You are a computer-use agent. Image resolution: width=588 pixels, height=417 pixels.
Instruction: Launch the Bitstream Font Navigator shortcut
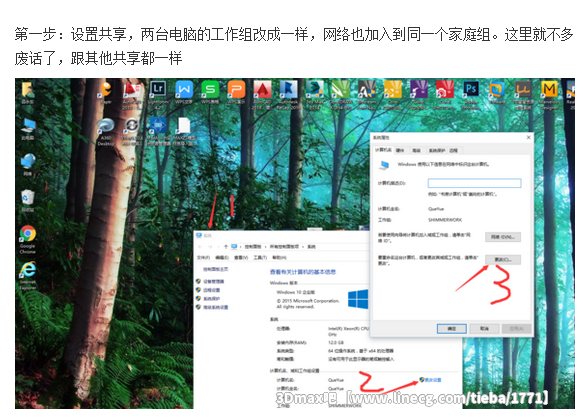pyautogui.click(x=367, y=94)
